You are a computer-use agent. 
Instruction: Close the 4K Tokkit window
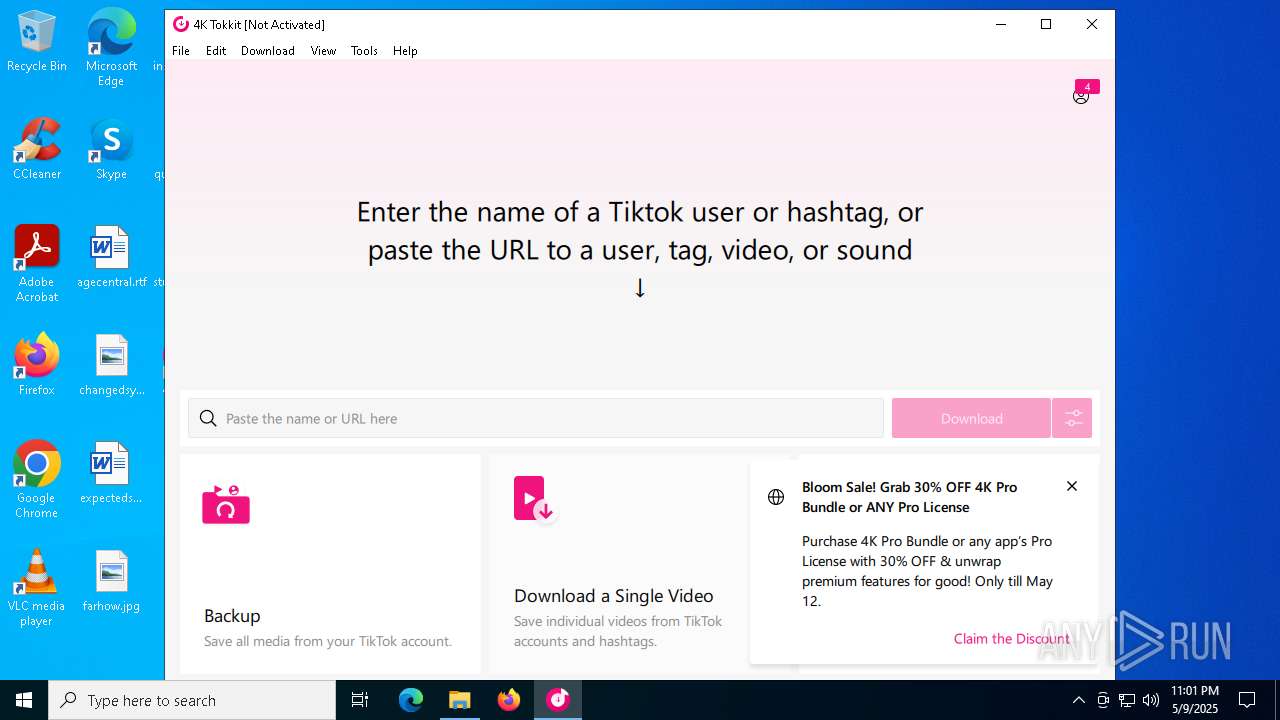[1092, 24]
